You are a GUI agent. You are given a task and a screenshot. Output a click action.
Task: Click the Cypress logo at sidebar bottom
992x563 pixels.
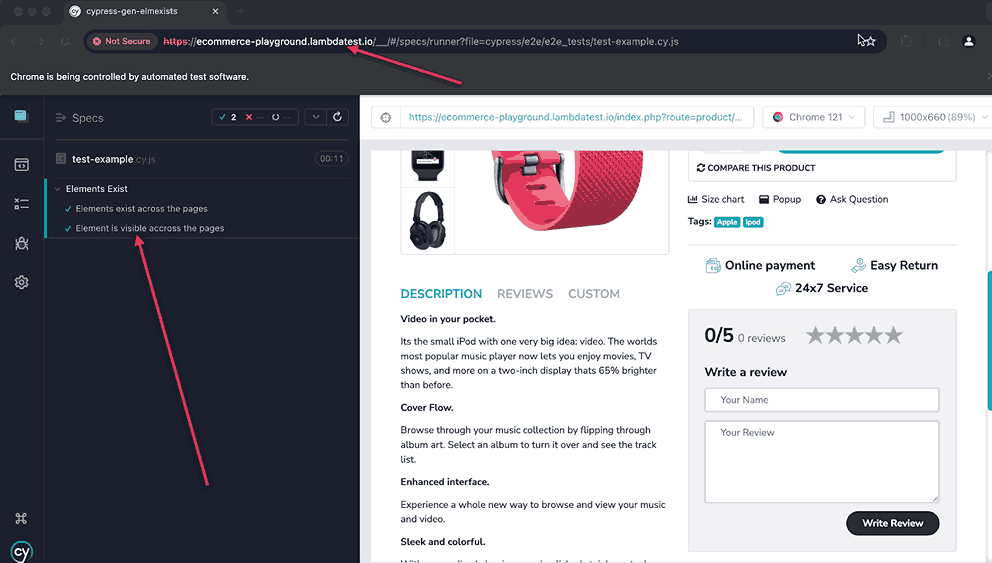coord(22,552)
